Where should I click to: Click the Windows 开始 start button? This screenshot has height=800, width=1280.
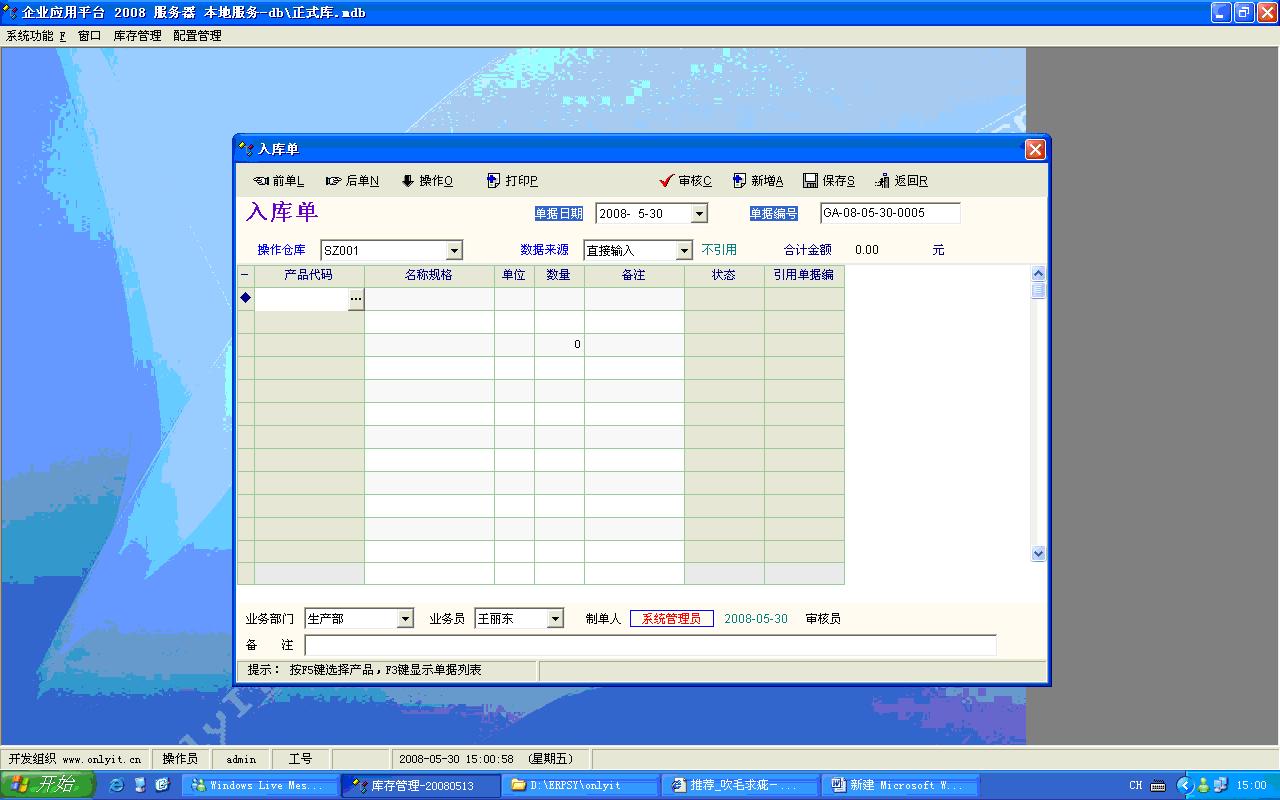(47, 785)
